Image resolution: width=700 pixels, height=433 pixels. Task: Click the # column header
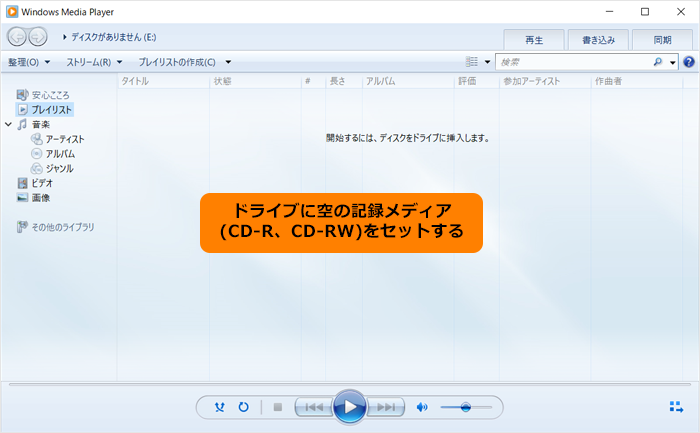pos(313,81)
